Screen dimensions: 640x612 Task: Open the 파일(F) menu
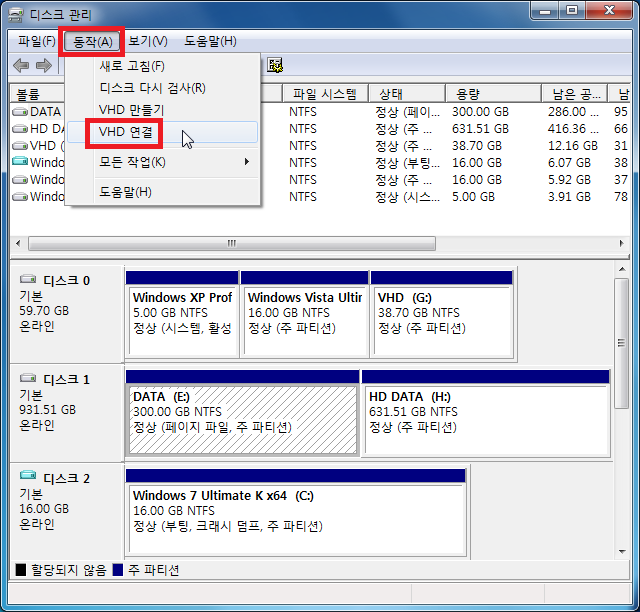(x=36, y=41)
